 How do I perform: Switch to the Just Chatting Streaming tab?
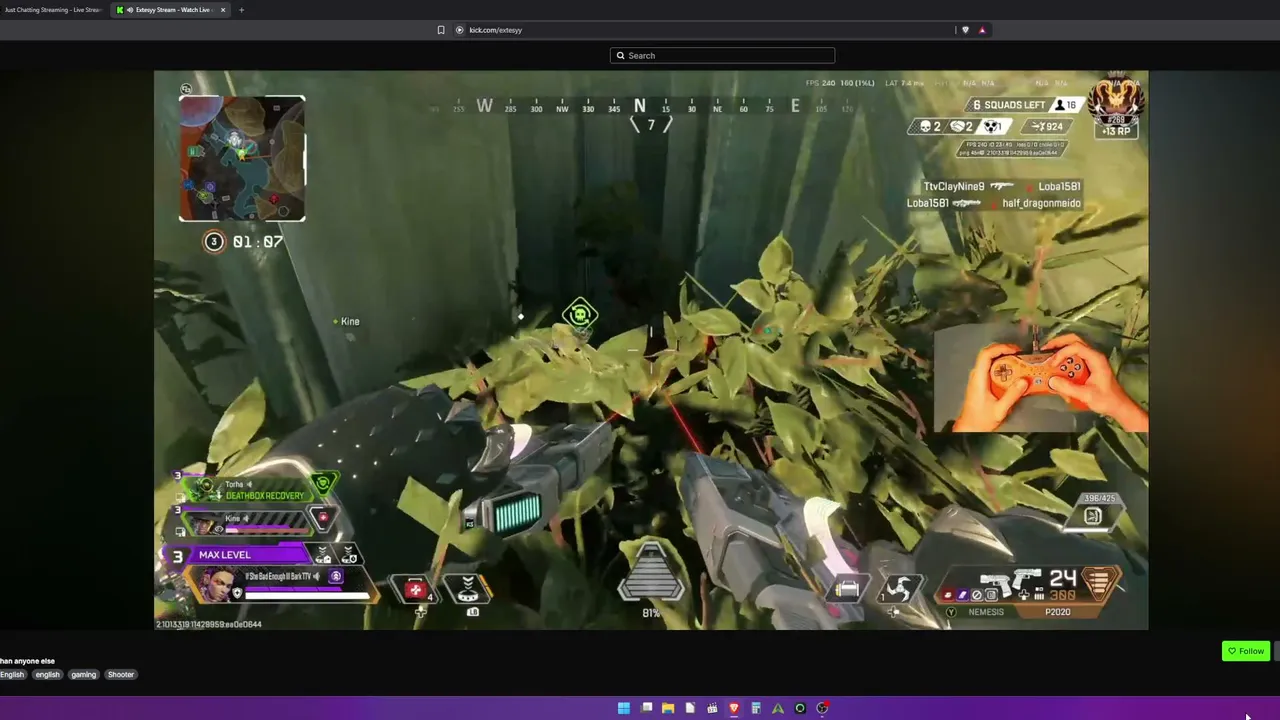[x=52, y=10]
